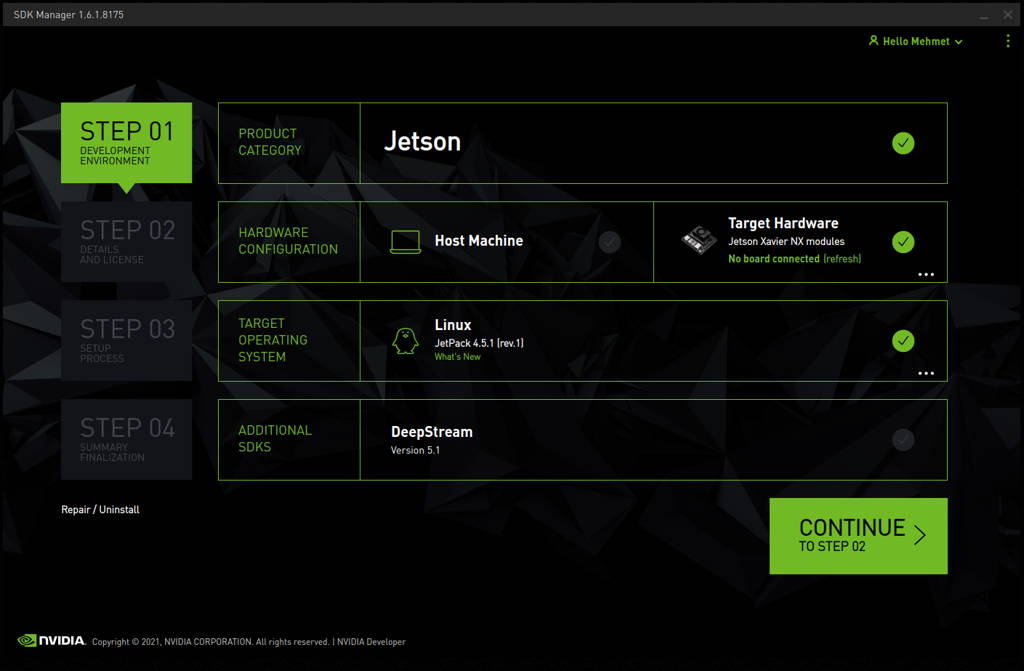Select the Jetson product category row
The width and height of the screenshot is (1024, 671).
click(x=583, y=143)
